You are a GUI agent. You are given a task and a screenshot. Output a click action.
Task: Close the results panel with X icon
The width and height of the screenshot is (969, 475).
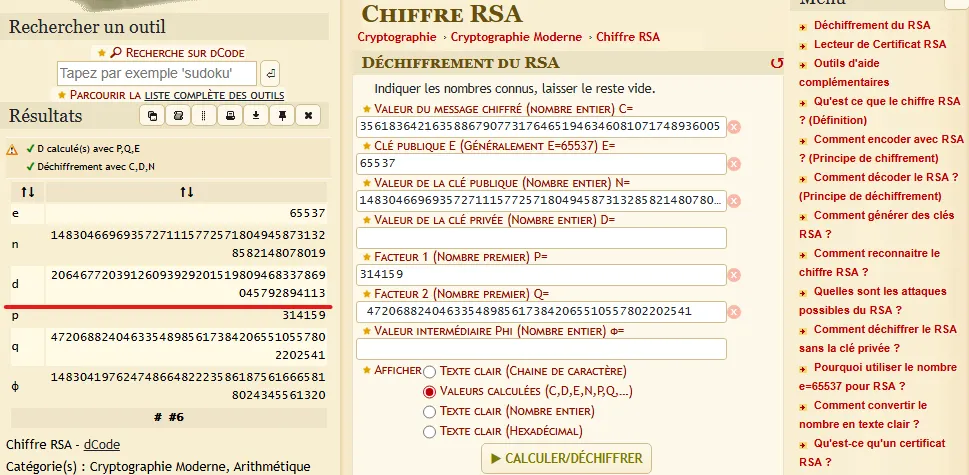click(308, 116)
